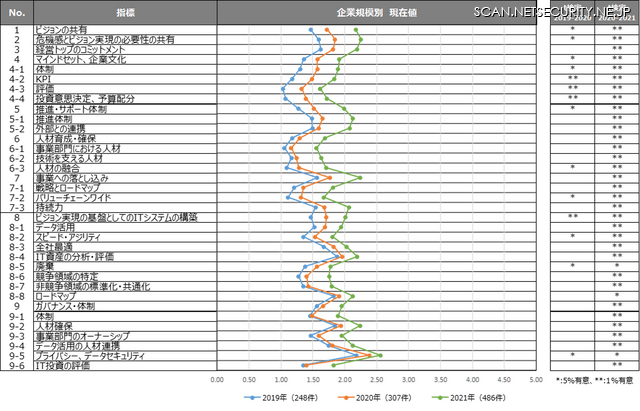Select the '指標' column header
Image resolution: width=640 pixels, height=411 pixels.
(125, 13)
